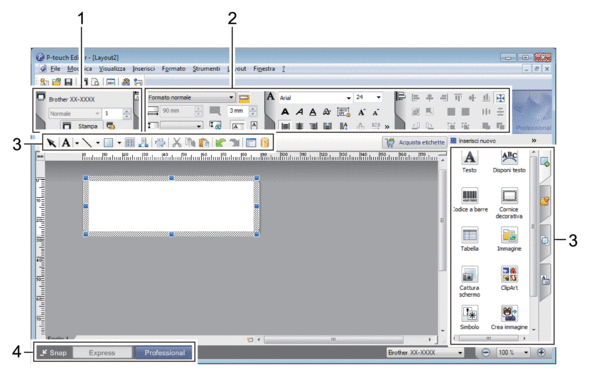The height and width of the screenshot is (368, 594).
Task: Open the Strumenti menu
Action: pyautogui.click(x=206, y=69)
